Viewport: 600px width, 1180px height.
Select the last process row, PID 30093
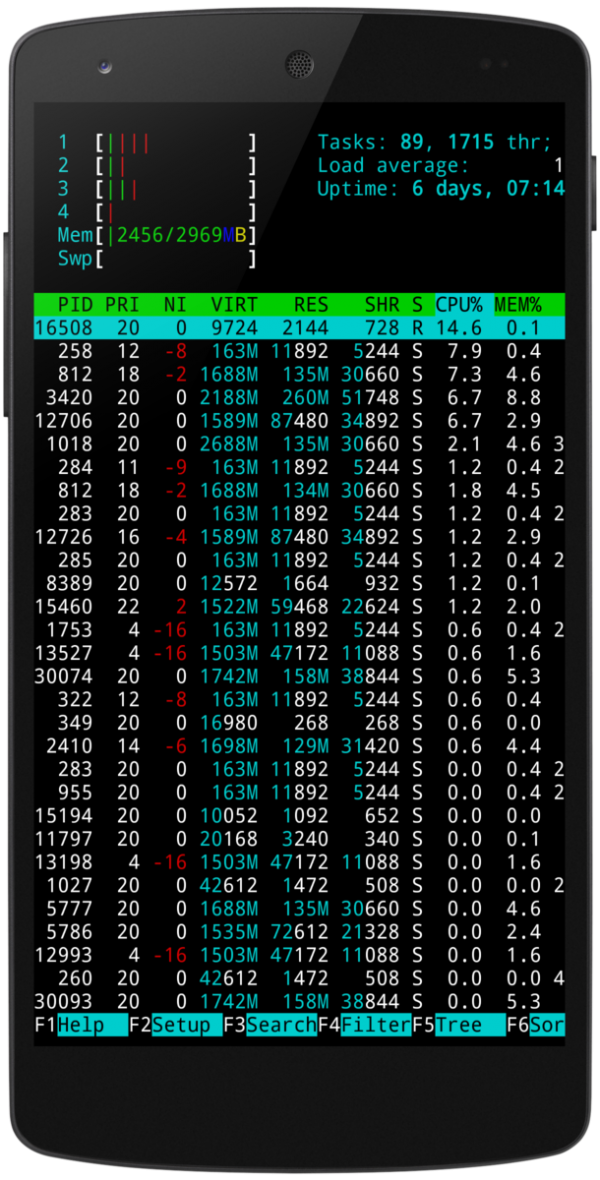coord(298,1002)
